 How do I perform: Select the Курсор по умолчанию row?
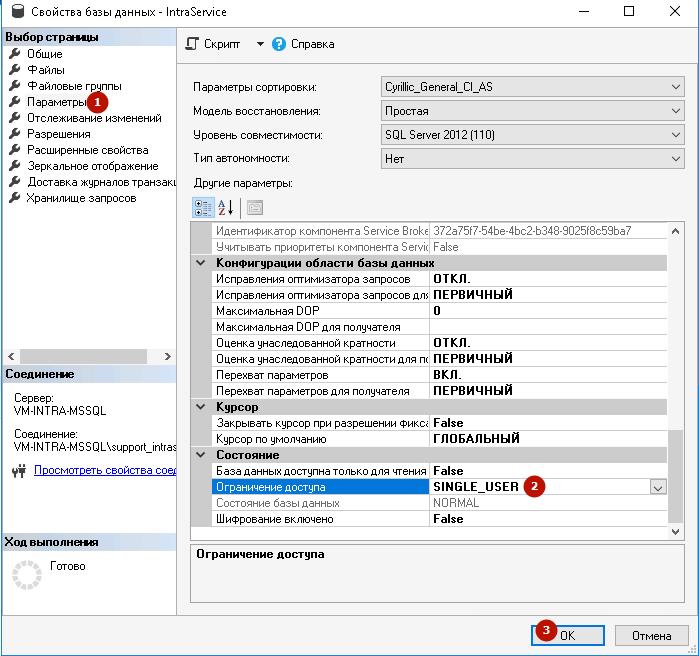439,439
